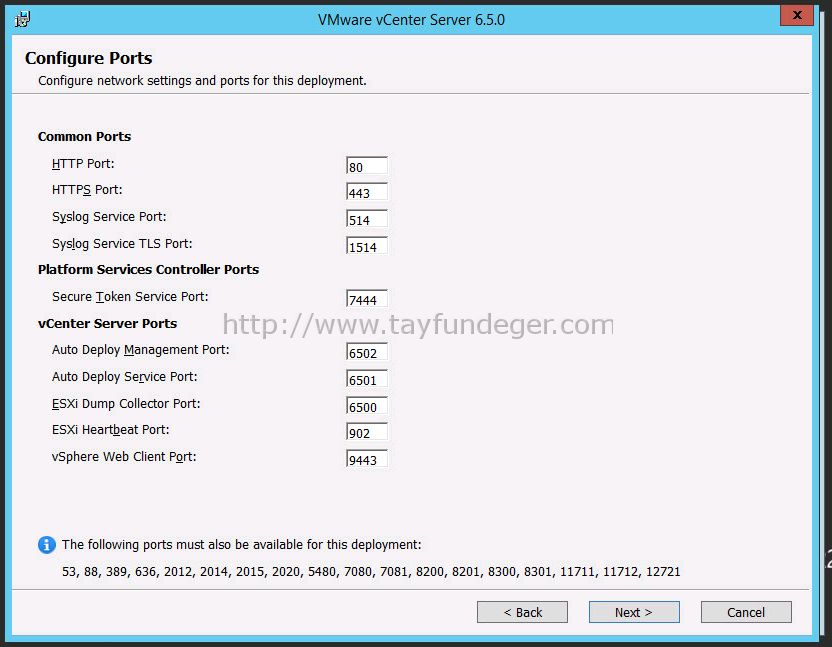
Task: Click the 'HTTPS Port:' label
Action: pyautogui.click(x=87, y=190)
